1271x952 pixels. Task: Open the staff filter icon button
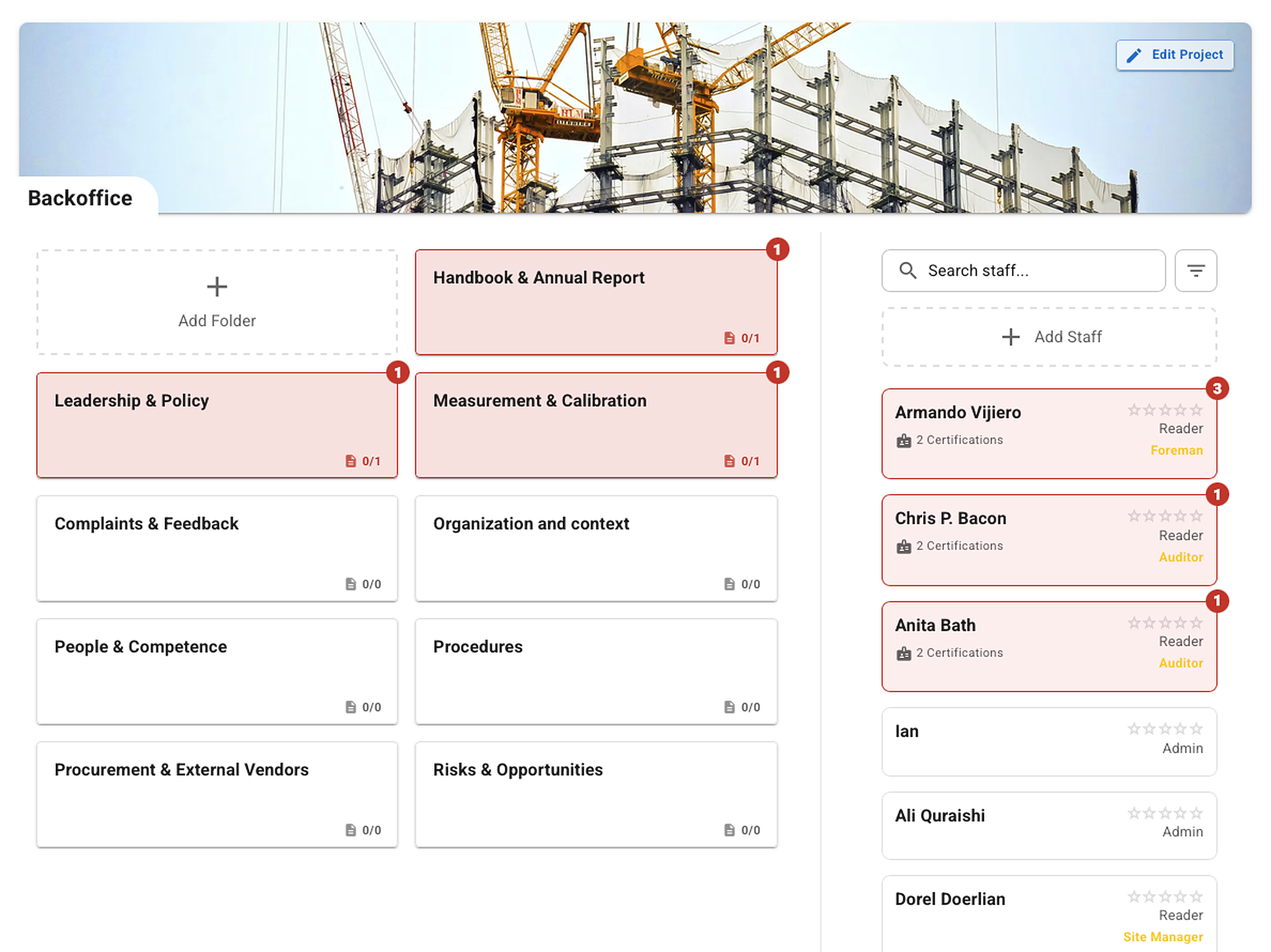tap(1195, 271)
